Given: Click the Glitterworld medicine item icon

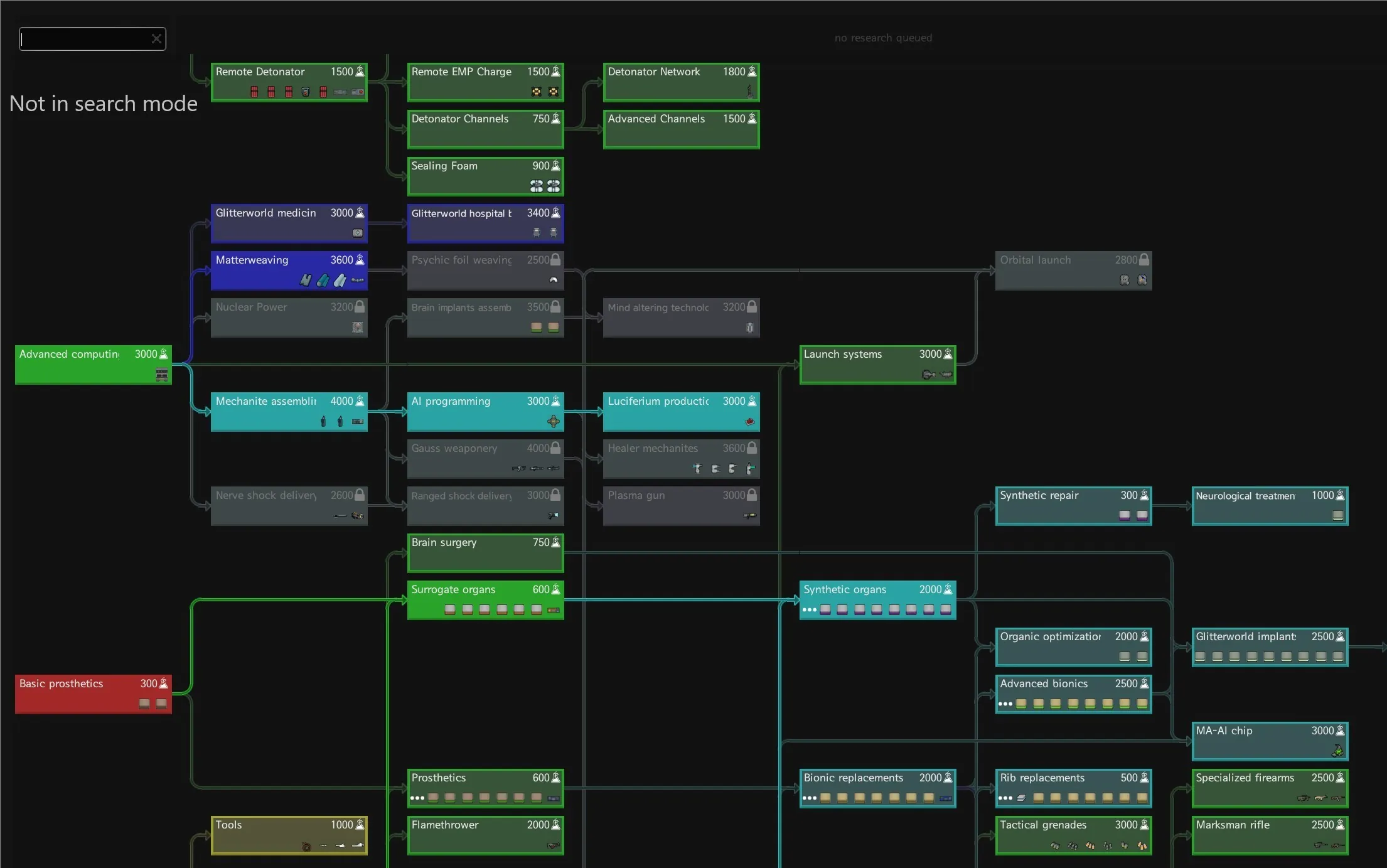Looking at the screenshot, I should tap(358, 233).
